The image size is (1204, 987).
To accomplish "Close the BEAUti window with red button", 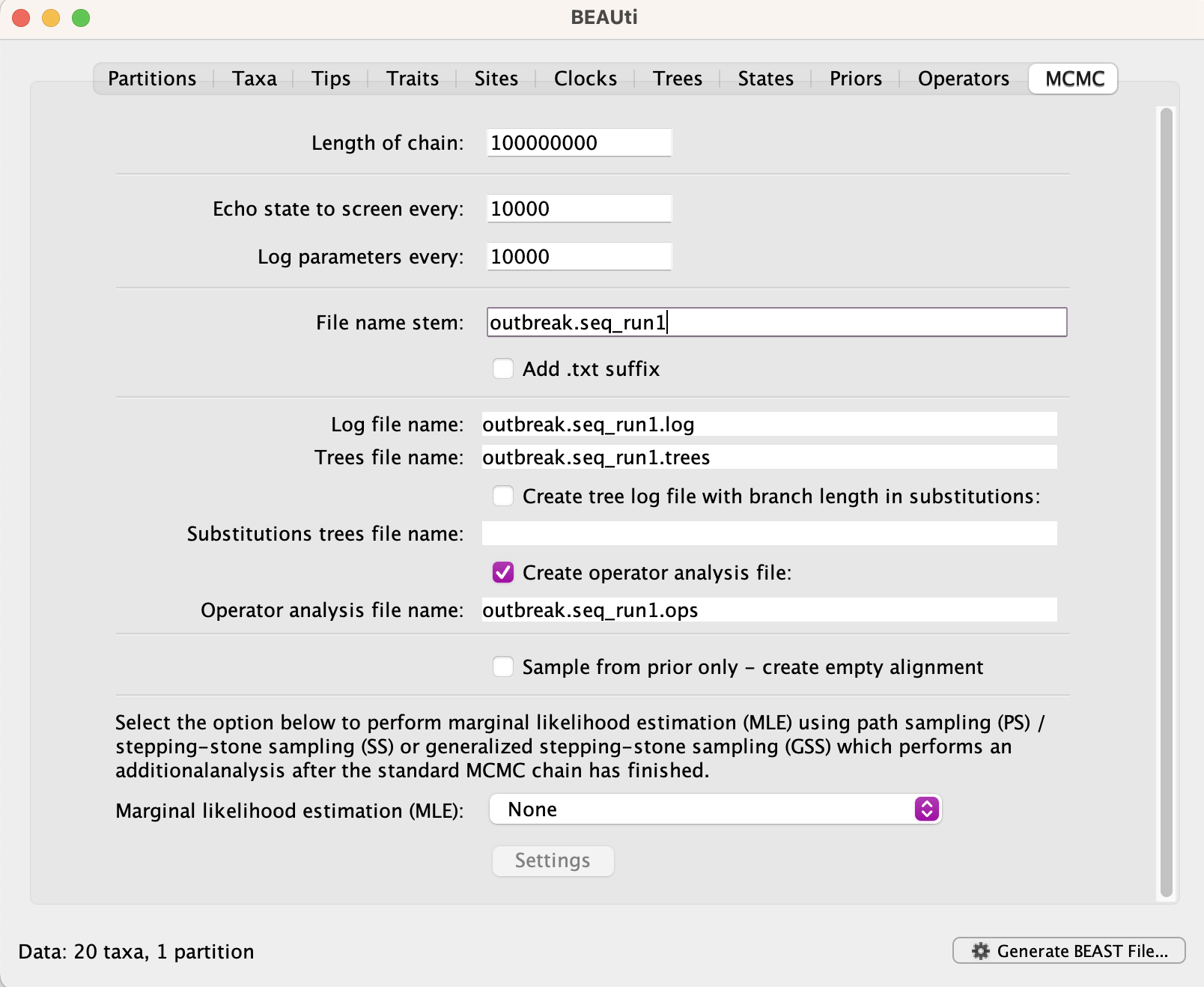I will click(x=21, y=18).
